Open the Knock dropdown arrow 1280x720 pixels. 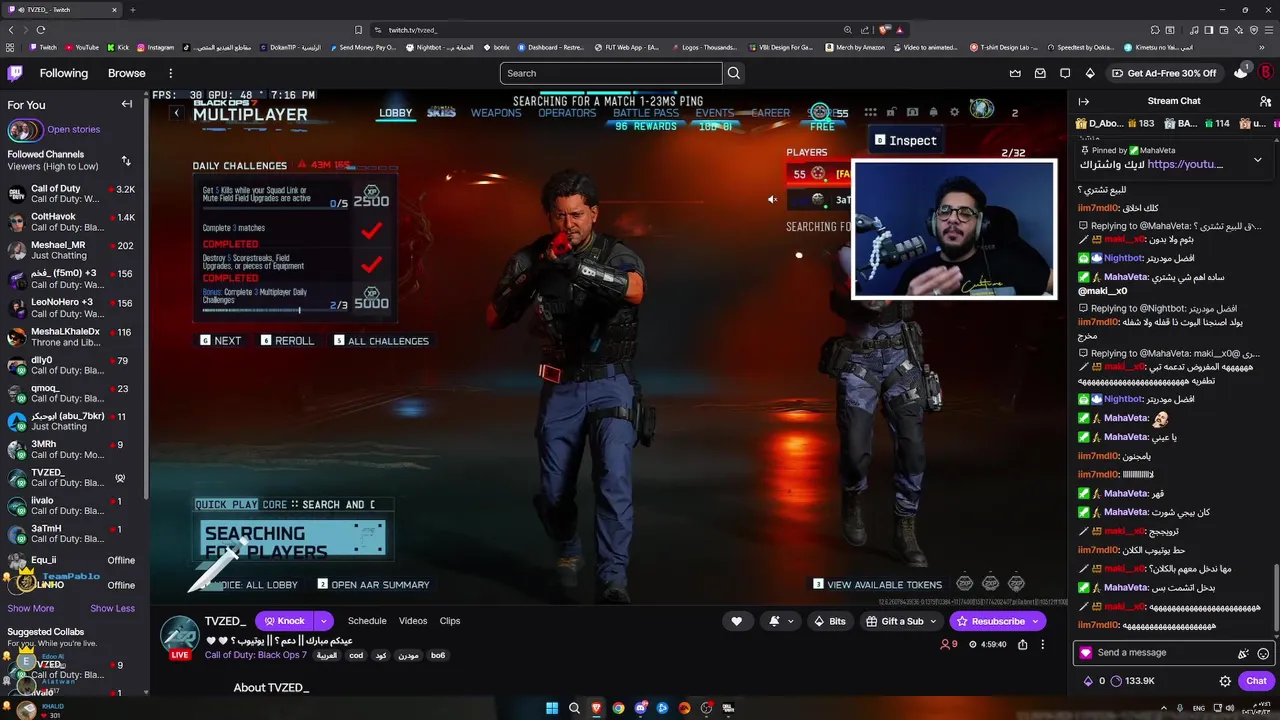[x=323, y=621]
